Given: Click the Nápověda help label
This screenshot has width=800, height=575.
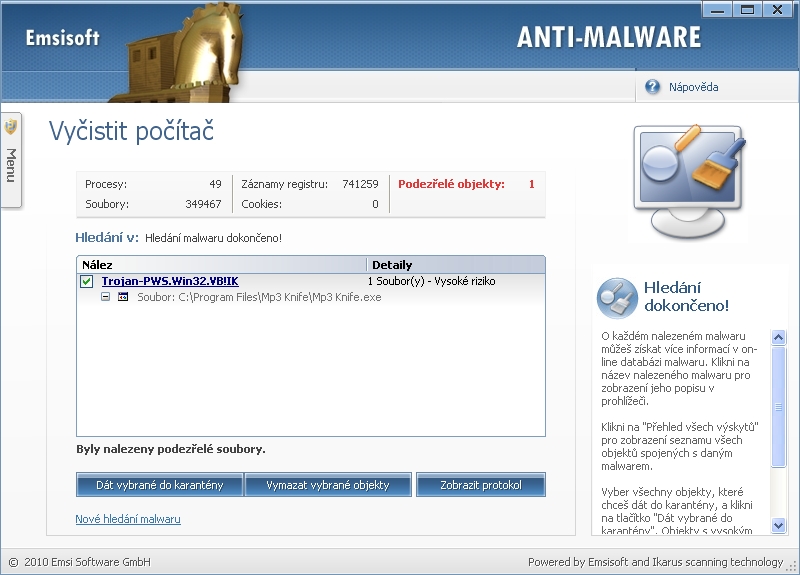Looking at the screenshot, I should pos(693,87).
